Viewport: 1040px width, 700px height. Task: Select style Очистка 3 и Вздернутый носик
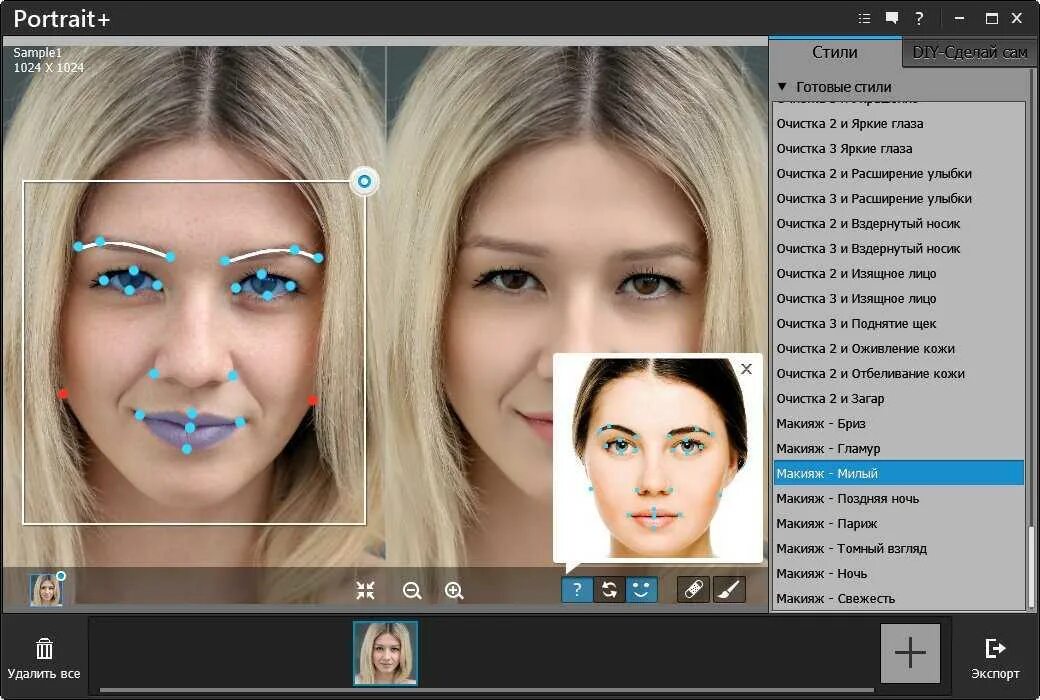[899, 249]
